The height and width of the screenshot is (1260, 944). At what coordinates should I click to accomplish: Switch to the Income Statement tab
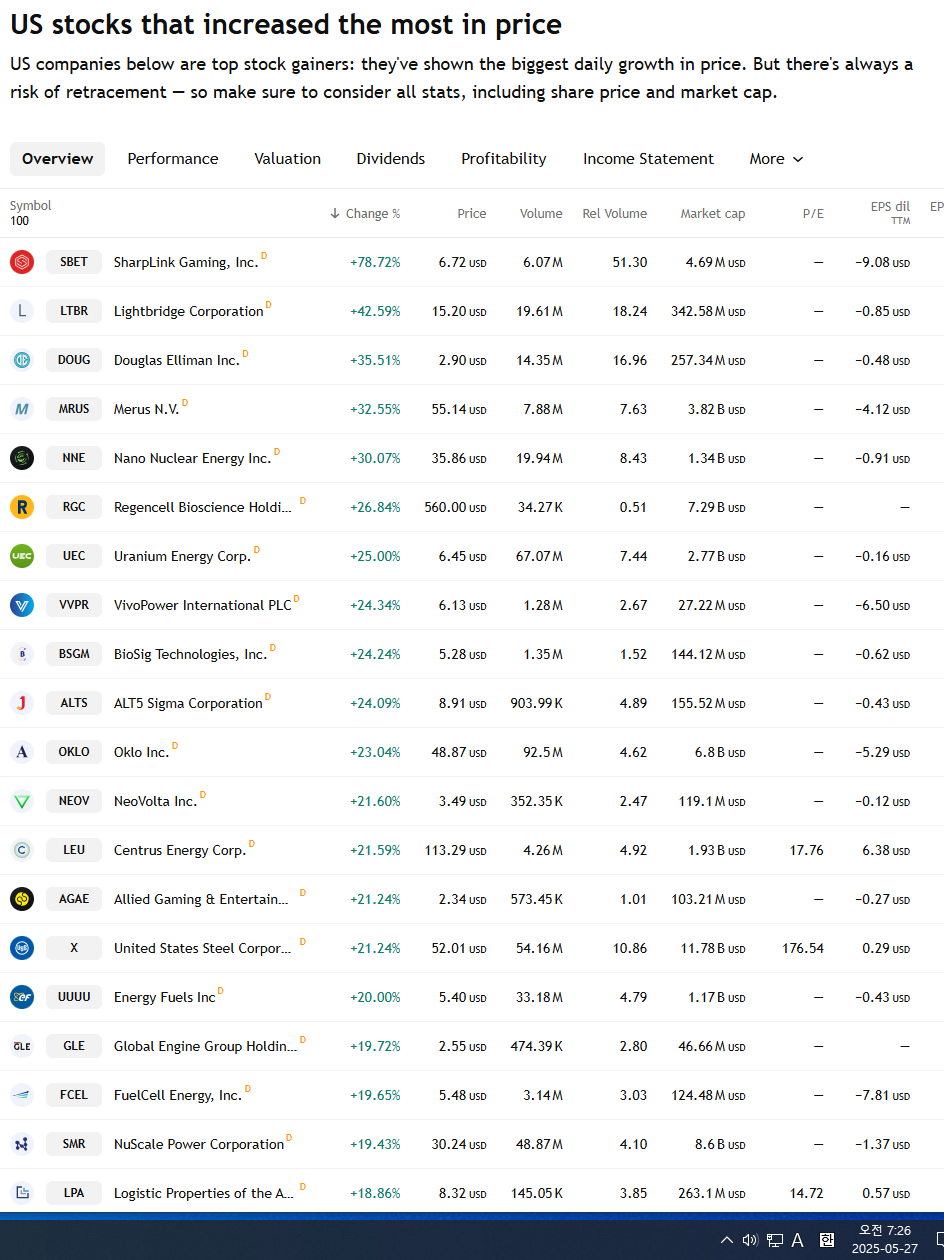coord(649,159)
